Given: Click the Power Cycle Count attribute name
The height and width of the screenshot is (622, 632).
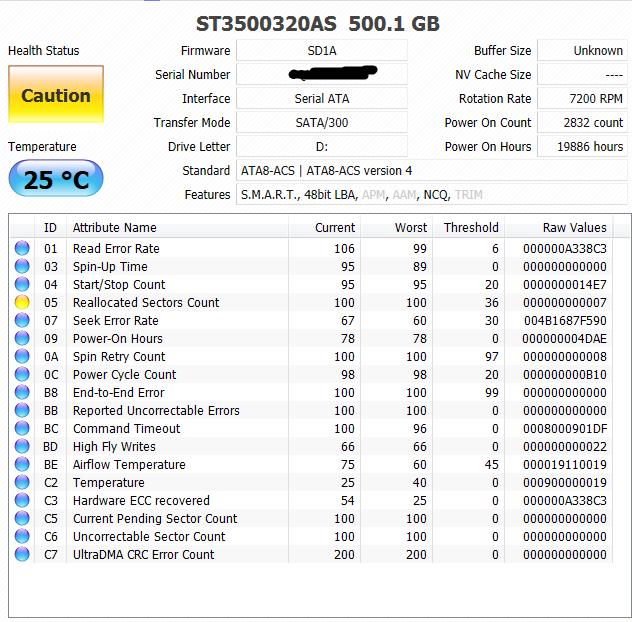Looking at the screenshot, I should click(125, 374).
